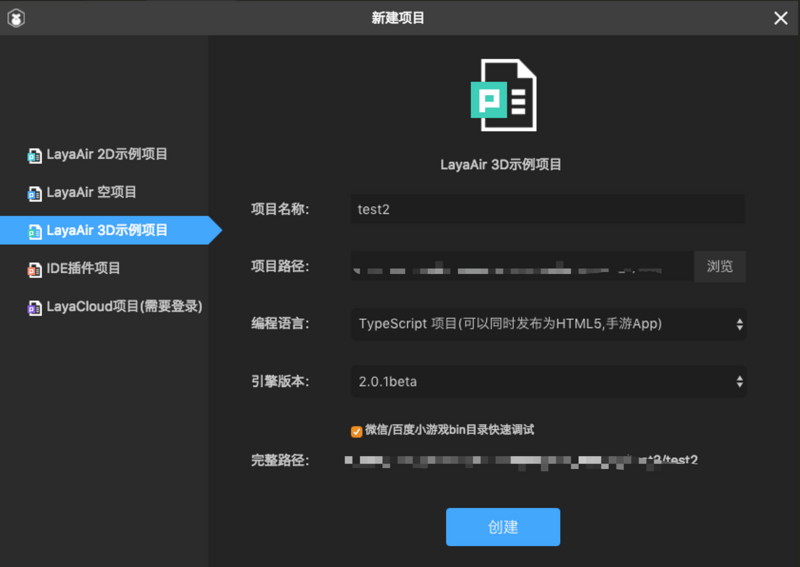Click the 引擎版本 dropdown arrows
800x567 pixels.
(739, 382)
